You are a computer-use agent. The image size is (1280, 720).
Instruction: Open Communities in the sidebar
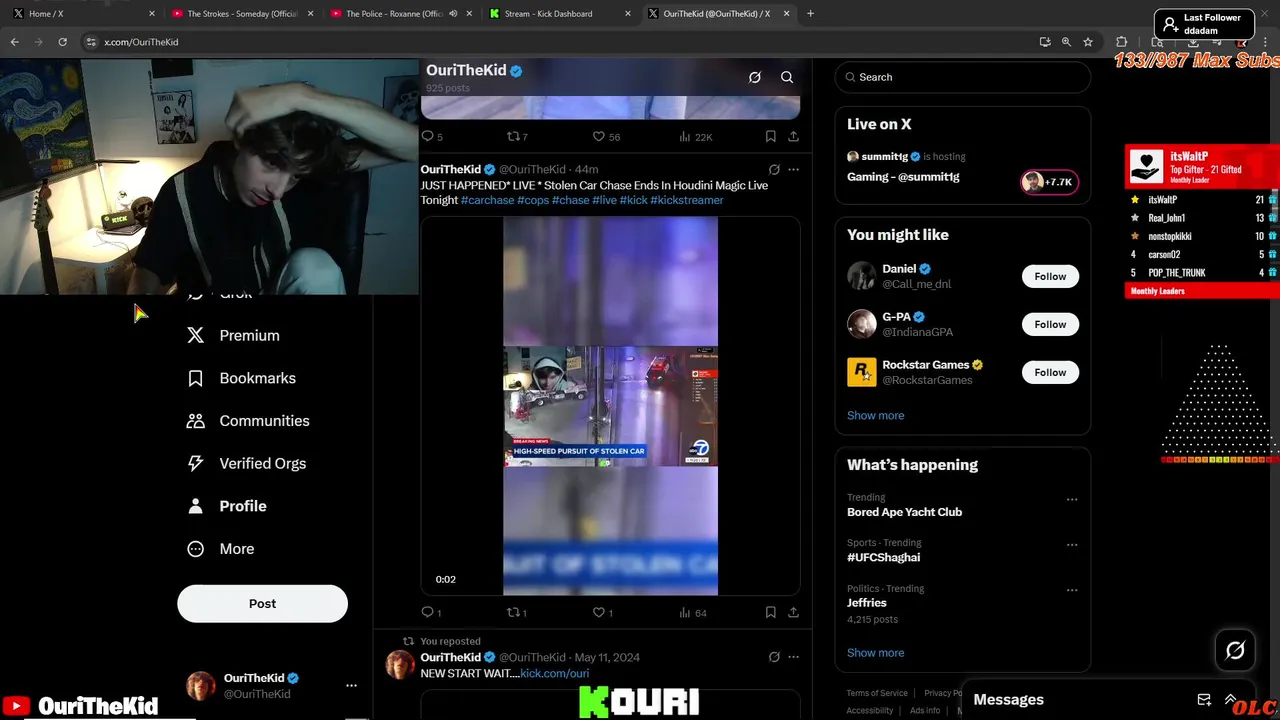tap(248, 421)
